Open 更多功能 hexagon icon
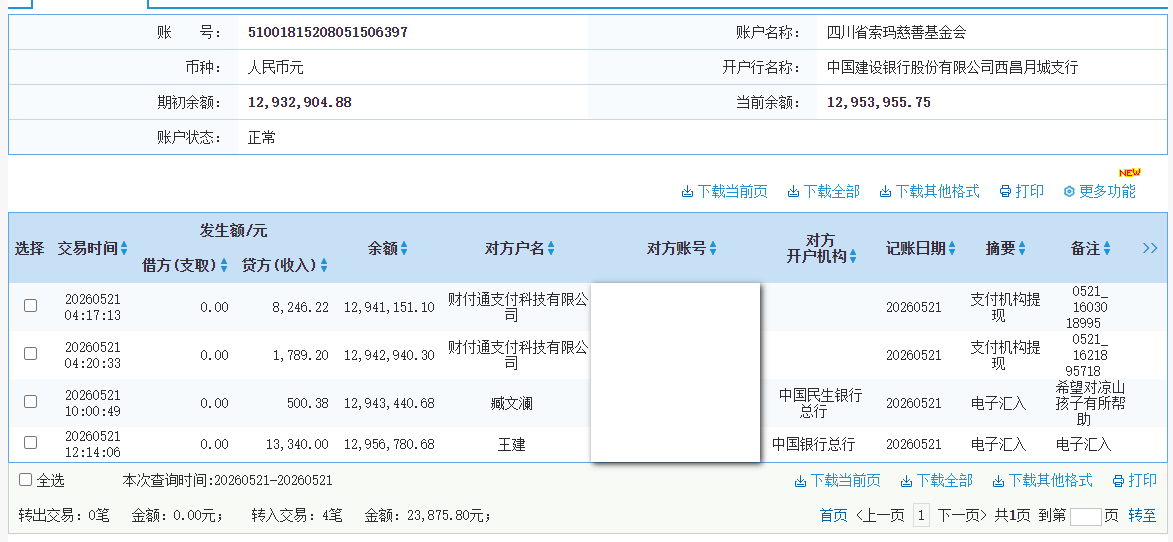This screenshot has width=1173, height=542. 1069,191
